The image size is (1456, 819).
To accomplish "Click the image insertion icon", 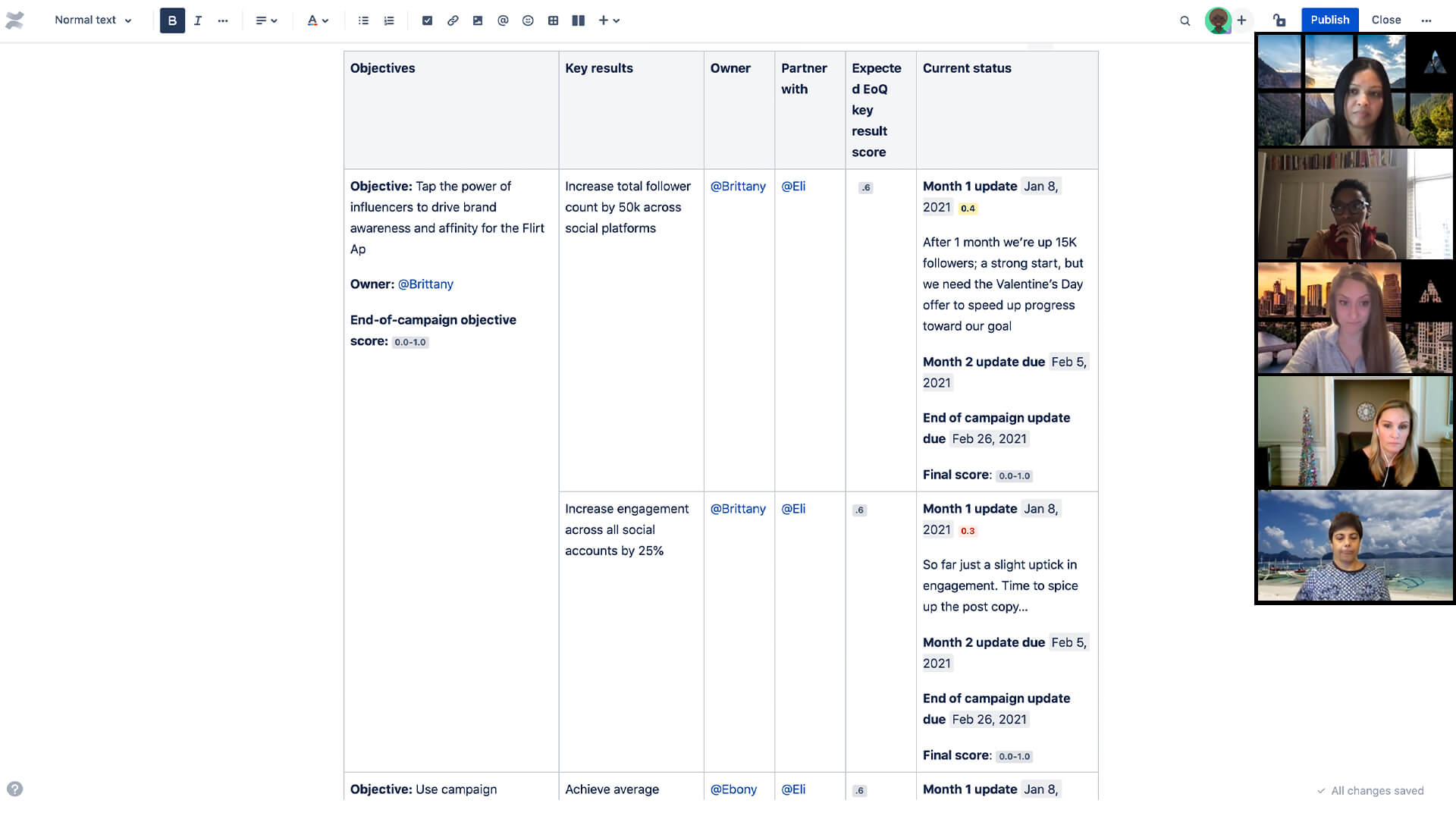I will (476, 20).
